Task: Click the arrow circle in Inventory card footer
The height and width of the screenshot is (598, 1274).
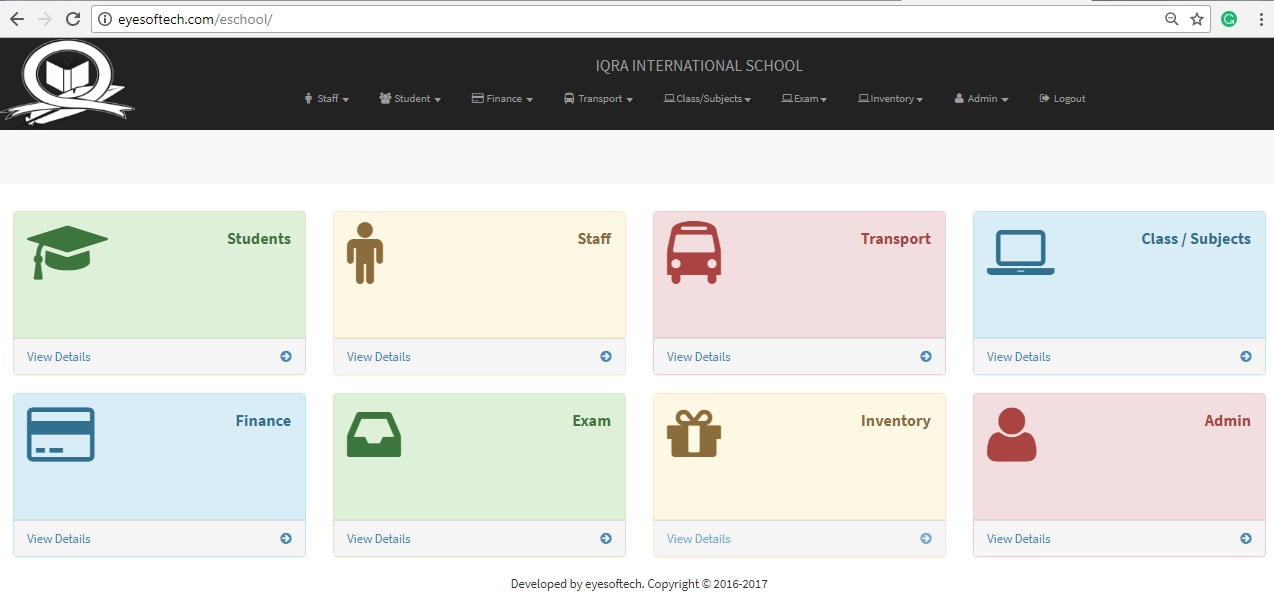Action: pyautogui.click(x=926, y=539)
